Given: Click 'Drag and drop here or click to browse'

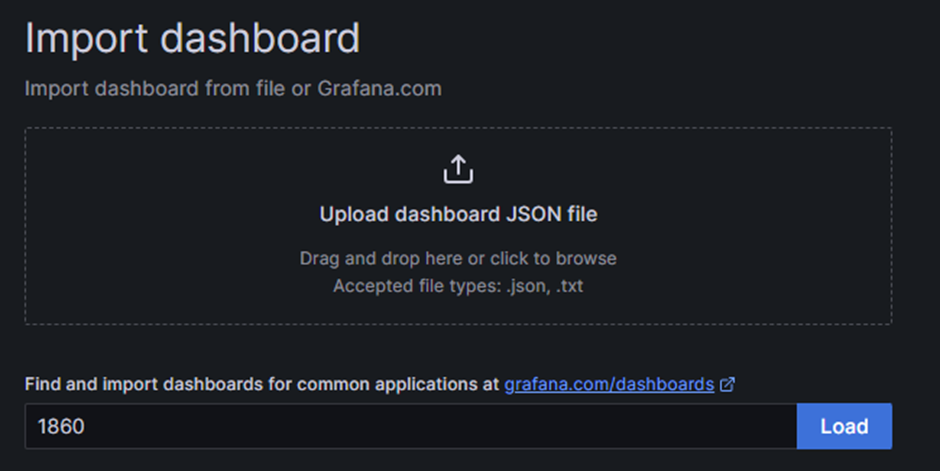Looking at the screenshot, I should coord(458,258).
